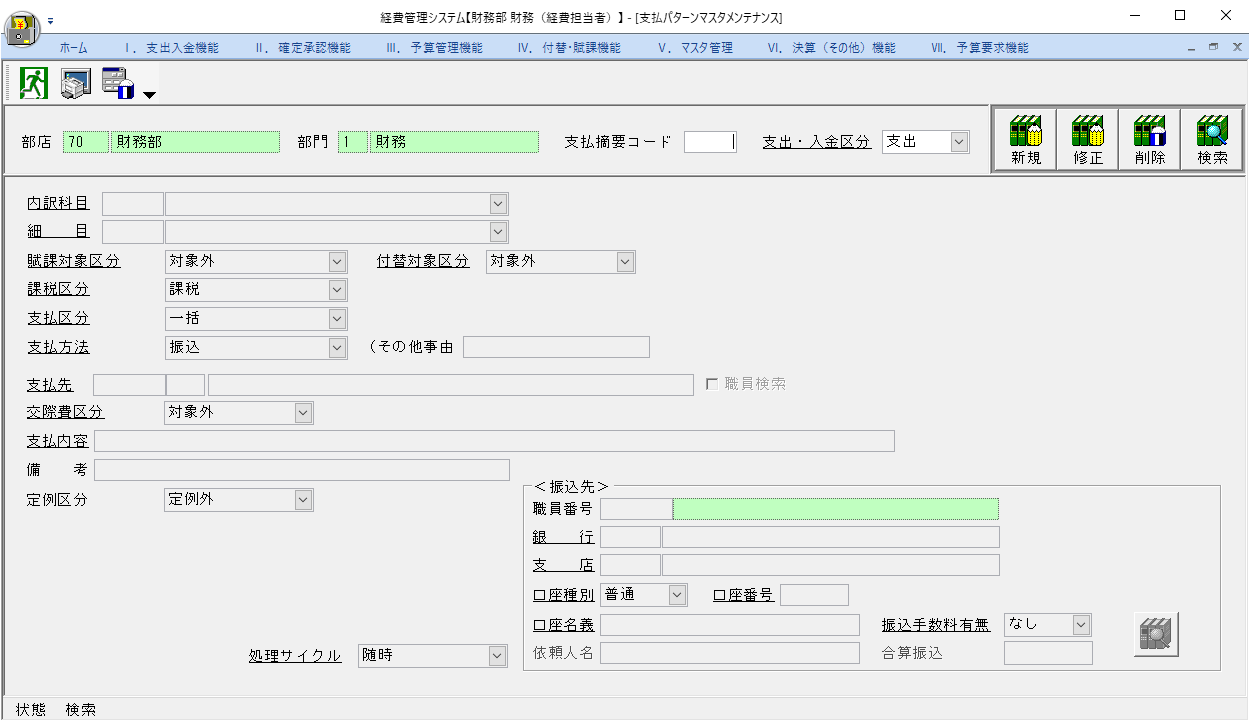Click the search icon button in 振込先 panel
The image size is (1250, 722).
1157,634
